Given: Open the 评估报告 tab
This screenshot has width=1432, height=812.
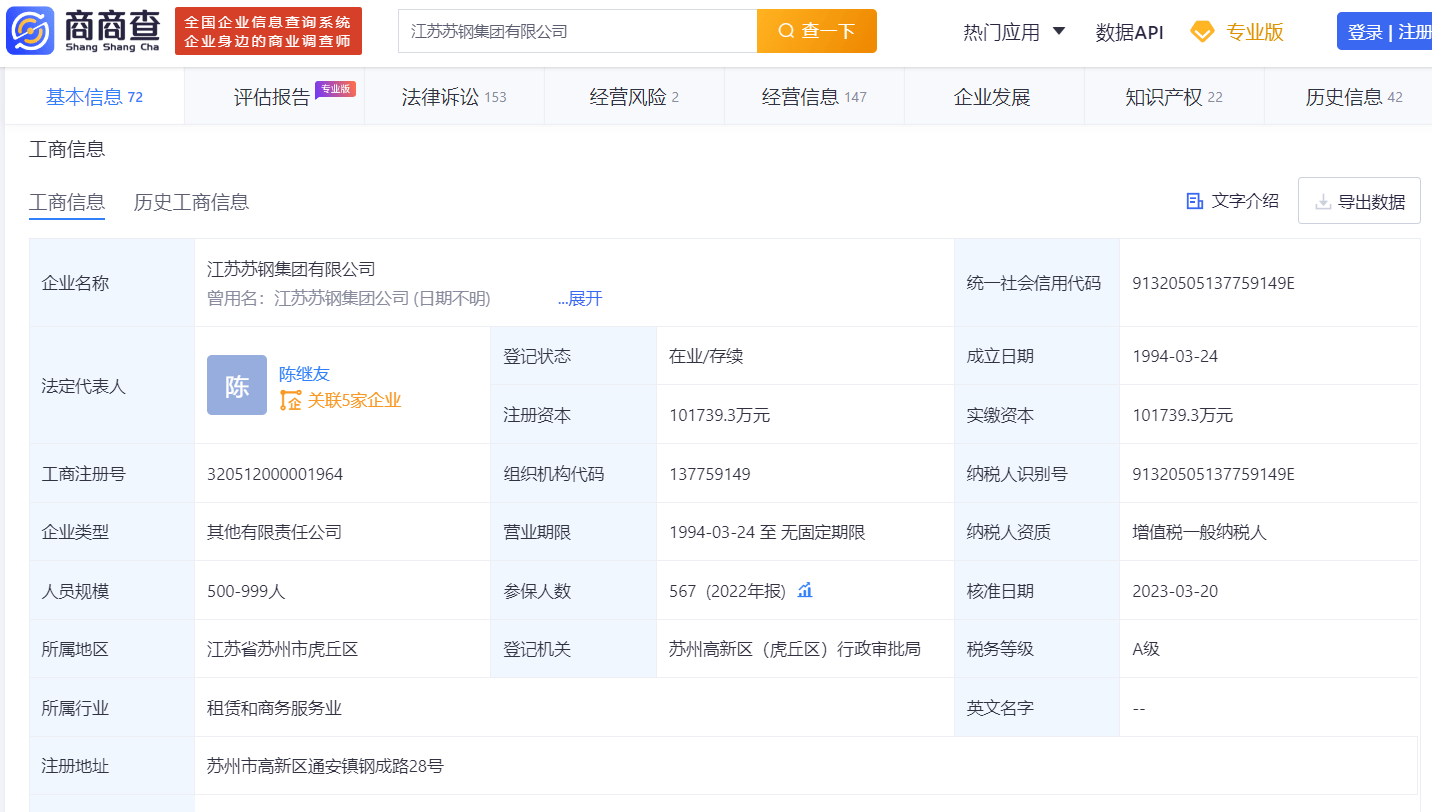Looking at the screenshot, I should [274, 97].
